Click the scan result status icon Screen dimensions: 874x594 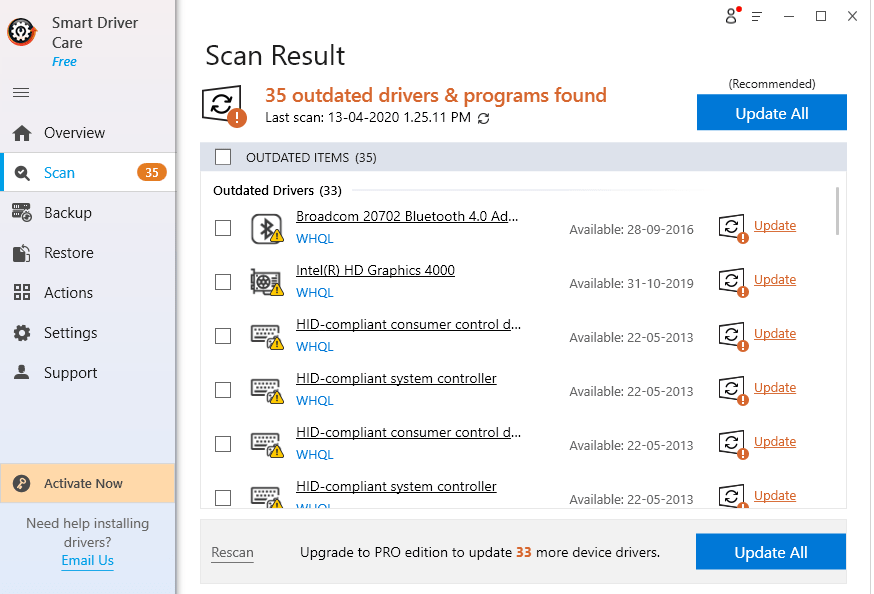click(224, 106)
